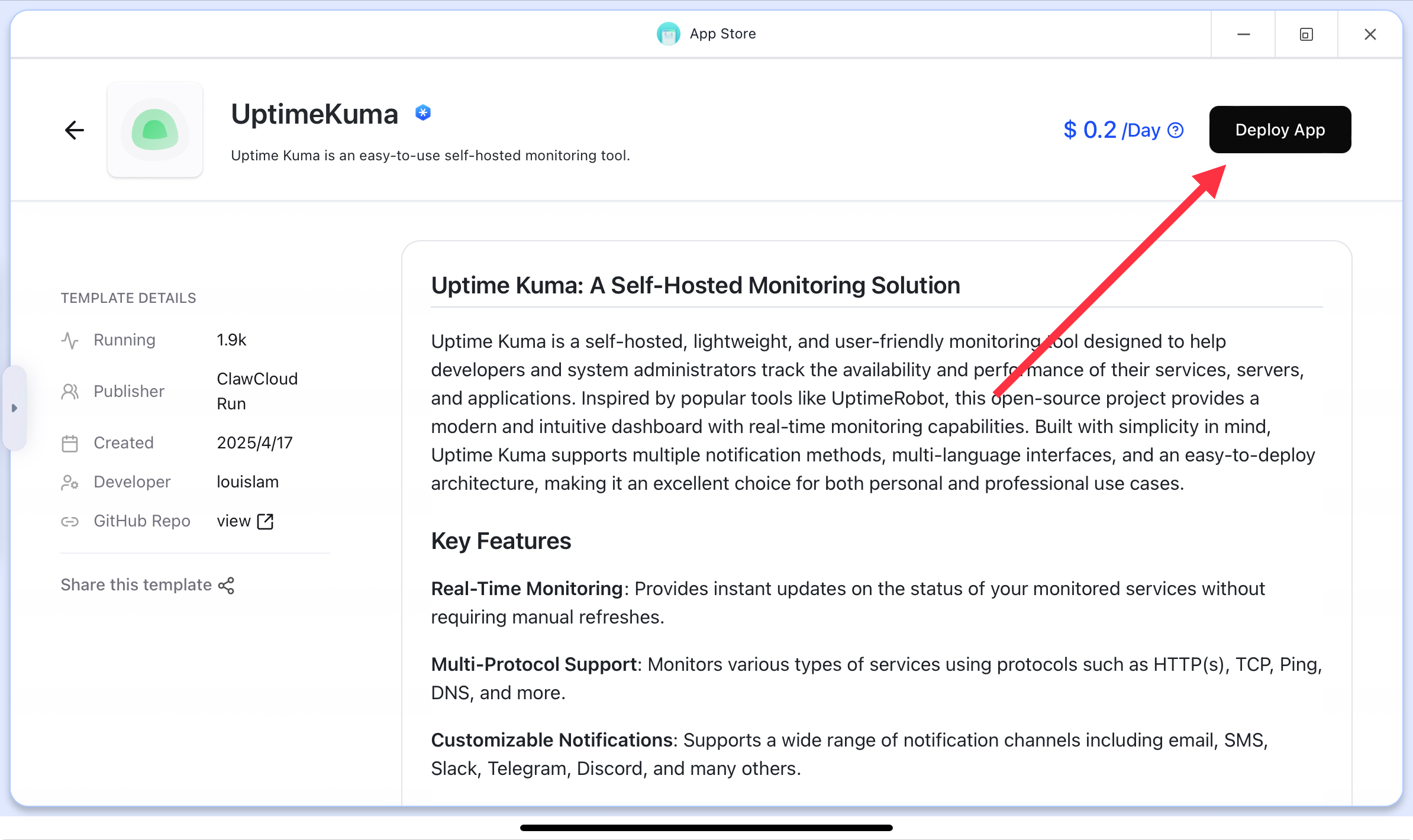The width and height of the screenshot is (1413, 840).
Task: Go back using the left arrow icon
Action: (75, 130)
